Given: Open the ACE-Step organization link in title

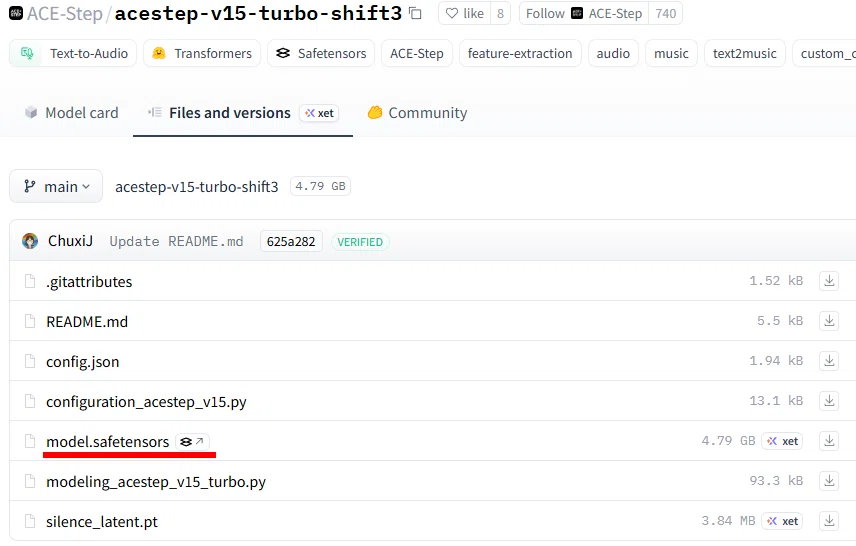Looking at the screenshot, I should (64, 14).
